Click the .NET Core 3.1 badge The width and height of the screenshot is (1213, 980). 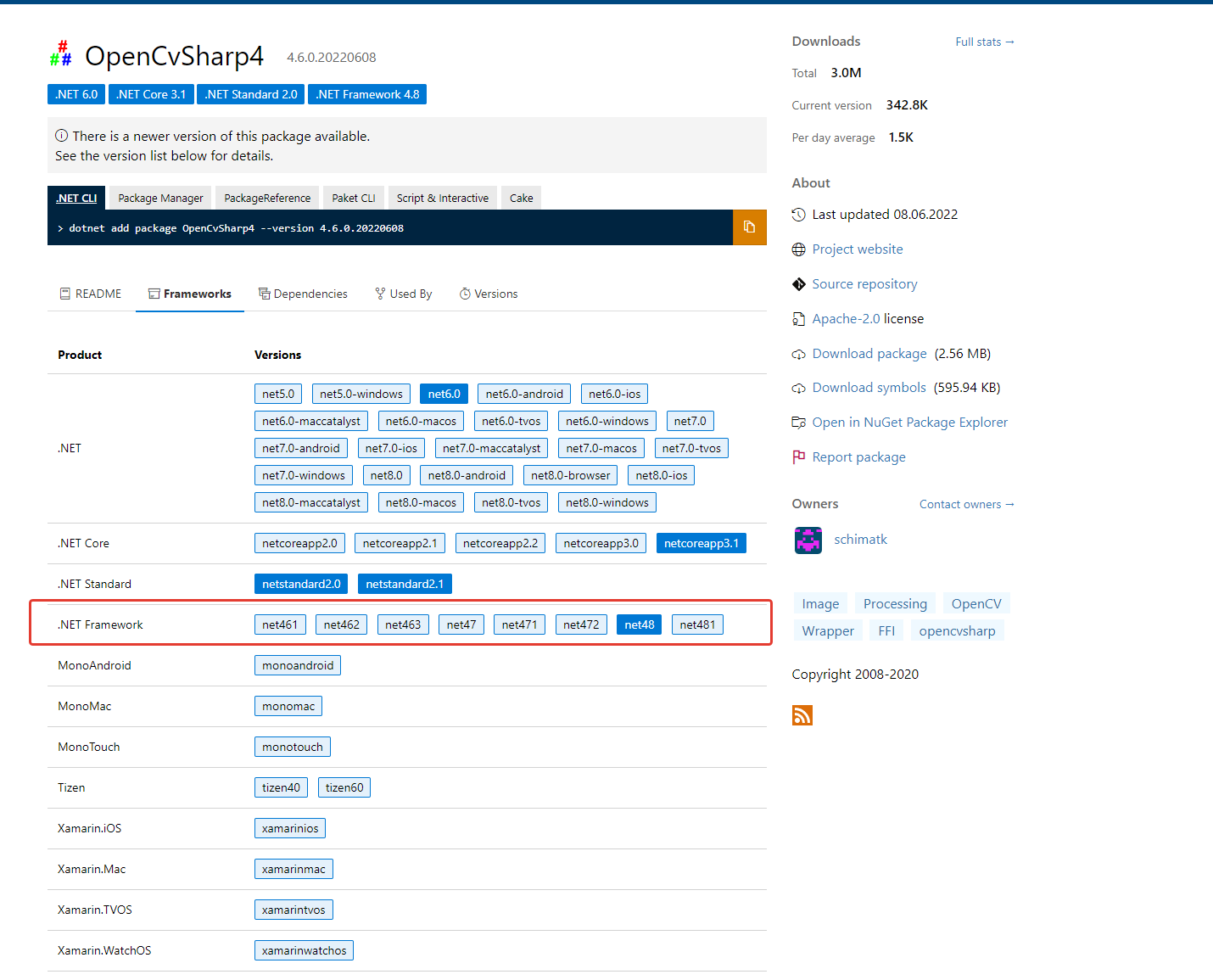coord(151,94)
